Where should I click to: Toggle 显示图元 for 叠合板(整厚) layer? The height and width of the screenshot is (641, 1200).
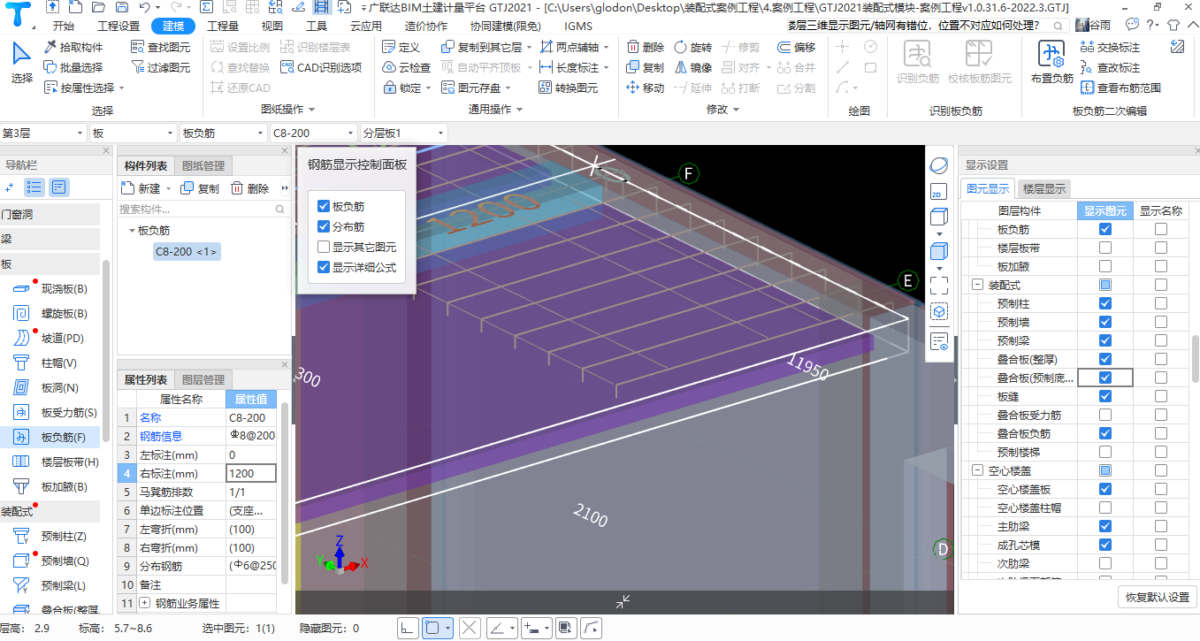(x=1104, y=359)
